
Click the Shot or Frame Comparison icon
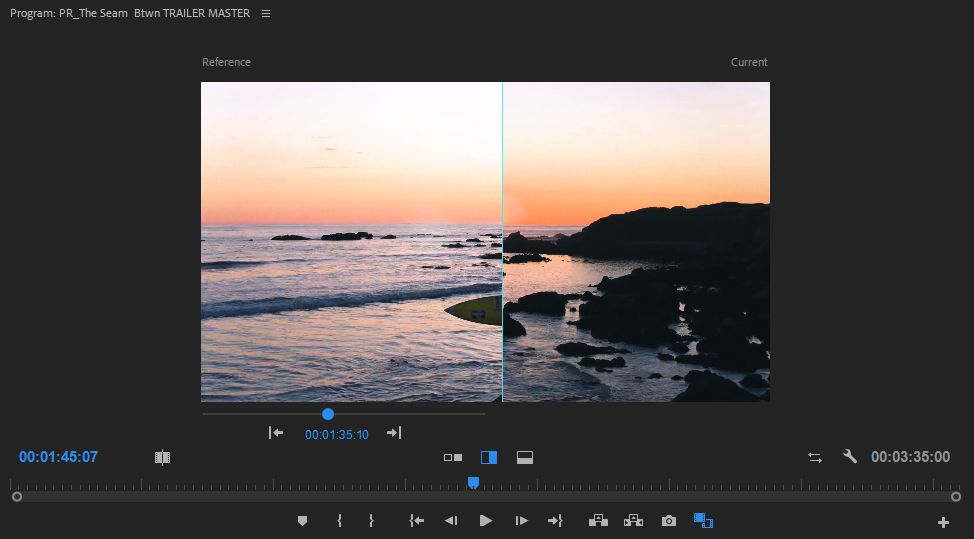tap(162, 457)
